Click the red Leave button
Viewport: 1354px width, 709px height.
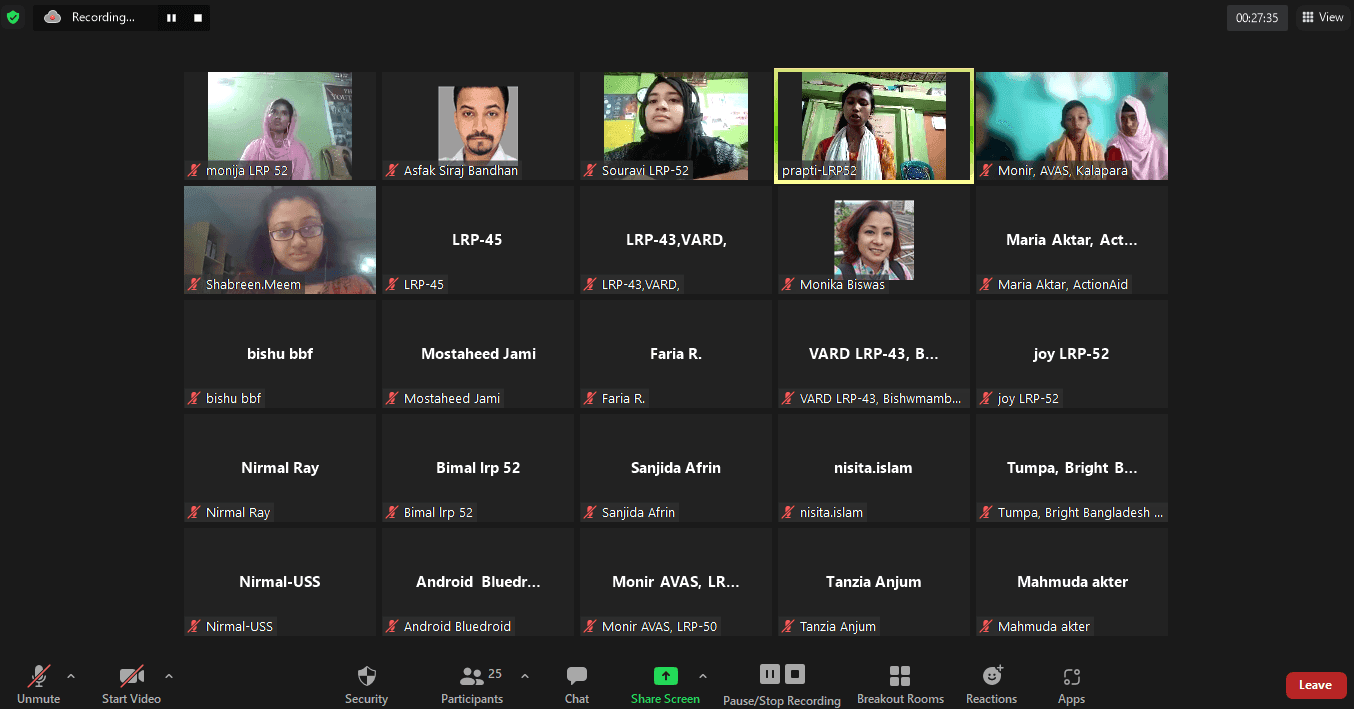point(1315,685)
